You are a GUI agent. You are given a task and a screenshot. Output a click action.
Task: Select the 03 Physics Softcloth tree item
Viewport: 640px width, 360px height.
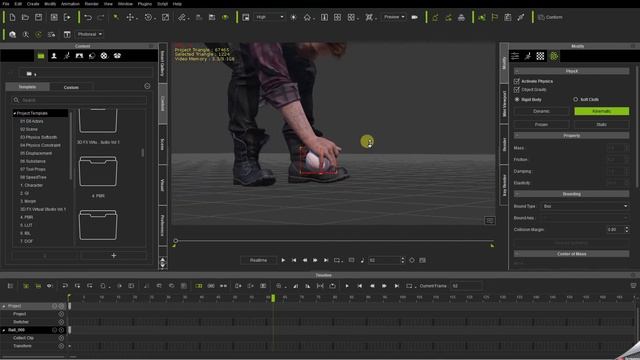point(38,137)
